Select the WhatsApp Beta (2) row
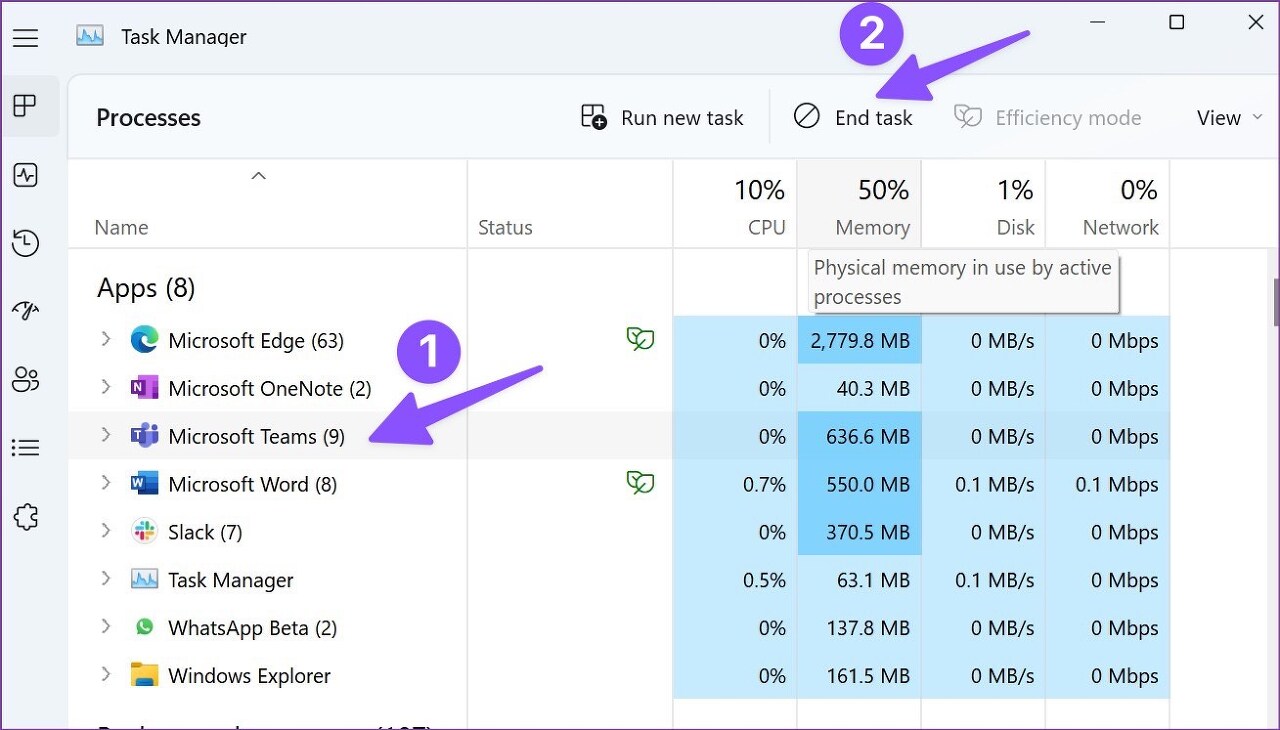 pyautogui.click(x=618, y=628)
